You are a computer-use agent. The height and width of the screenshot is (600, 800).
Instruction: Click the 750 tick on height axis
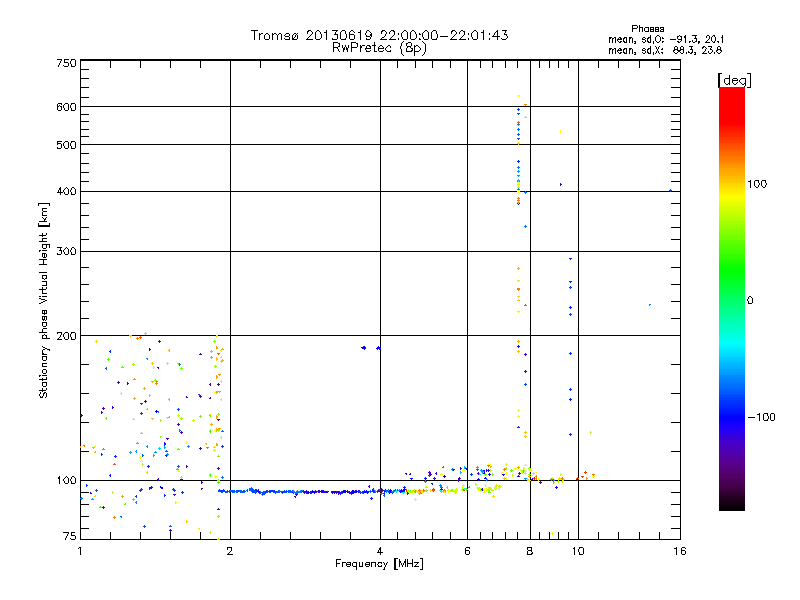66,63
